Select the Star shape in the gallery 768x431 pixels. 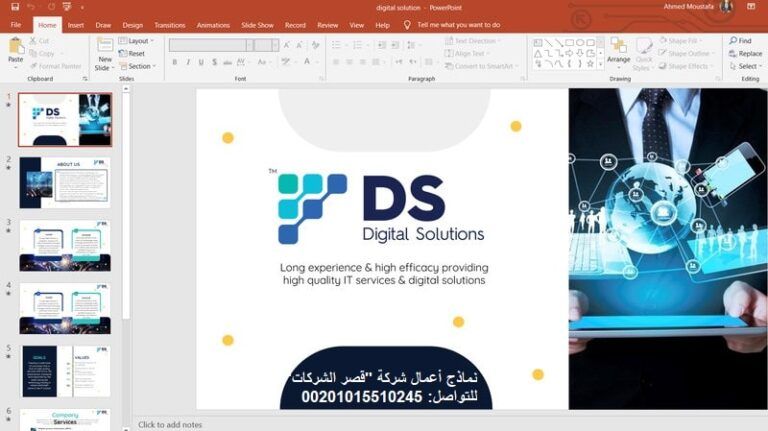click(x=590, y=64)
